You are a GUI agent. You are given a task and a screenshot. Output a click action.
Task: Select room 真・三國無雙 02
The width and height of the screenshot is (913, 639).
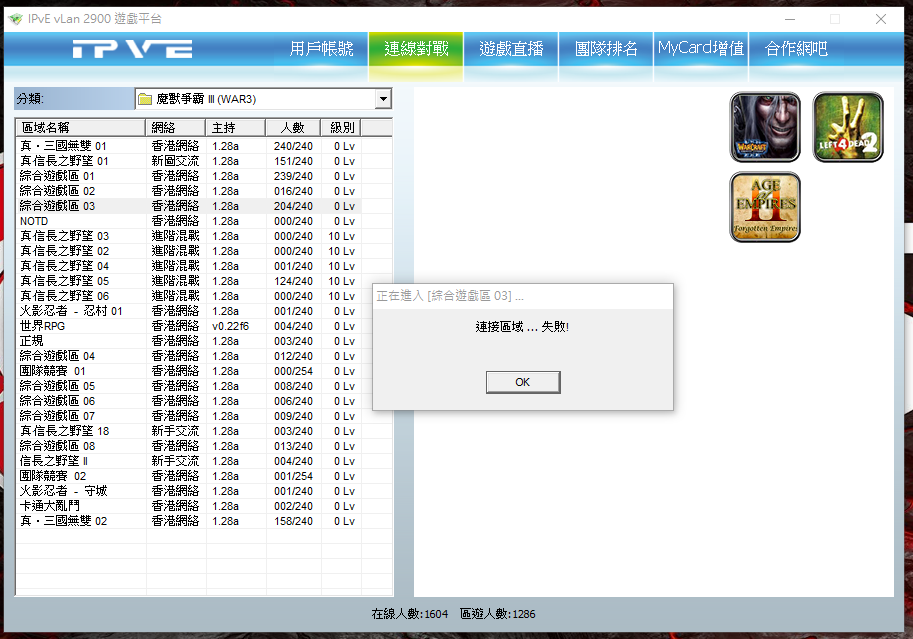[189, 521]
